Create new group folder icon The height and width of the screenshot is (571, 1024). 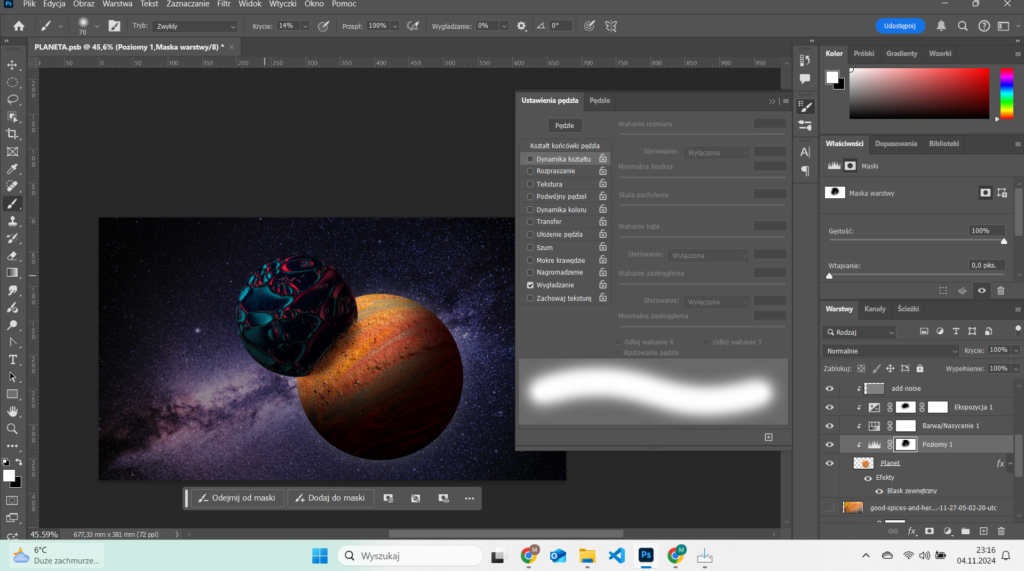point(965,531)
